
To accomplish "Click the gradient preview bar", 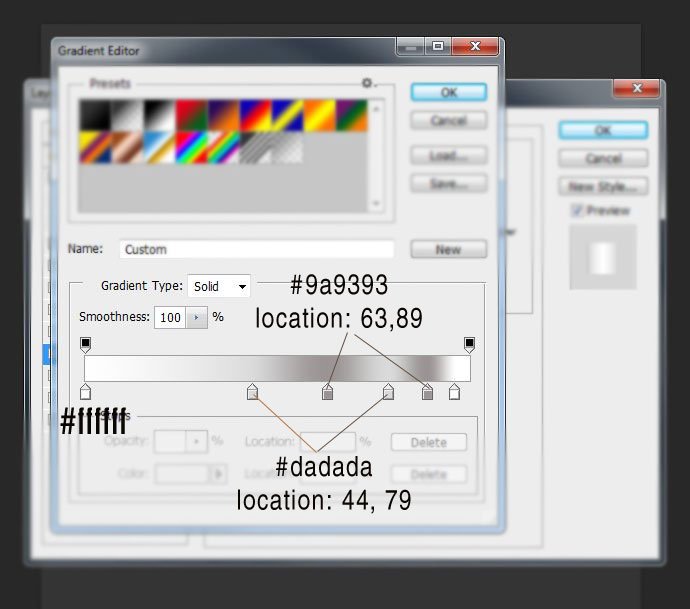I will (277, 368).
